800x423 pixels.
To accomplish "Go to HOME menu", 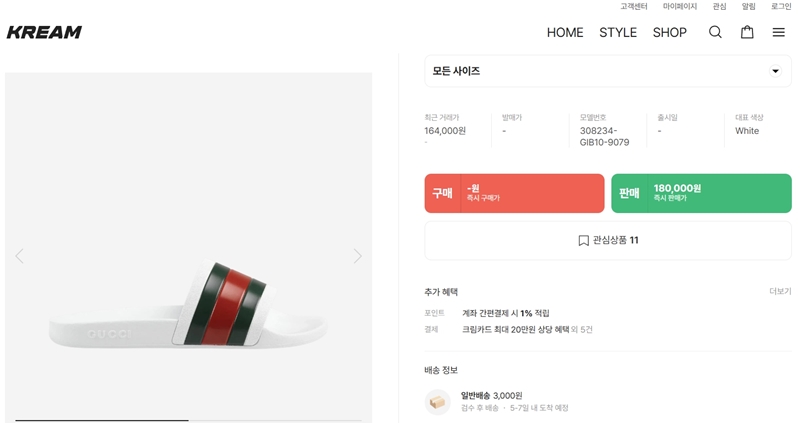I will pos(565,32).
